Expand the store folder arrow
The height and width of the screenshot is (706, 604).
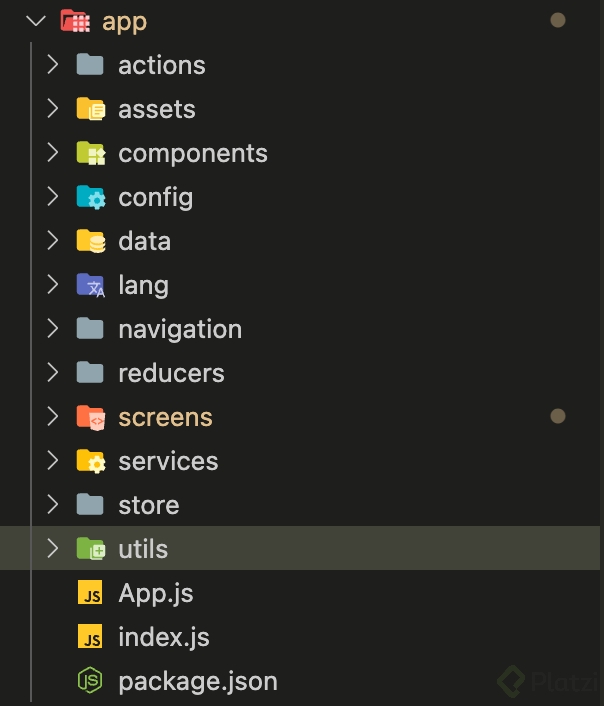(x=54, y=505)
